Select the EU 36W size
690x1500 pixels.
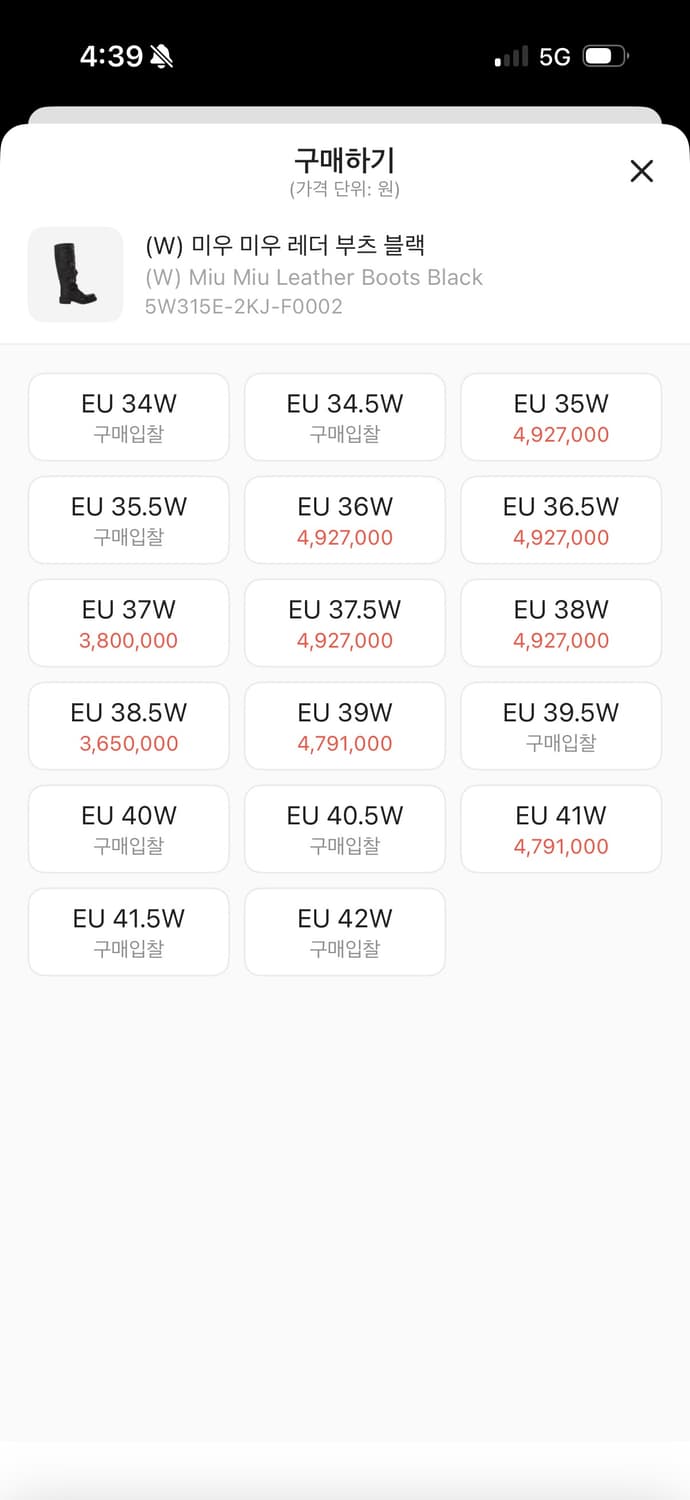tap(345, 520)
